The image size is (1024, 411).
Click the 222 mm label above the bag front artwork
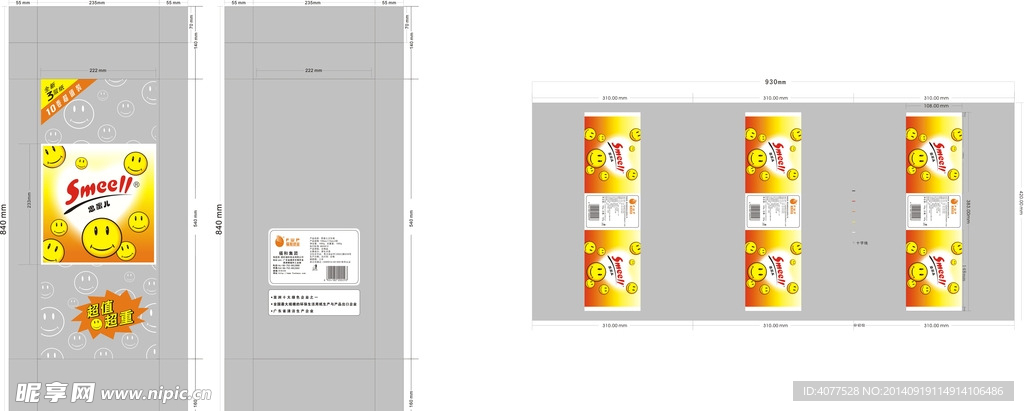pyautogui.click(x=98, y=70)
